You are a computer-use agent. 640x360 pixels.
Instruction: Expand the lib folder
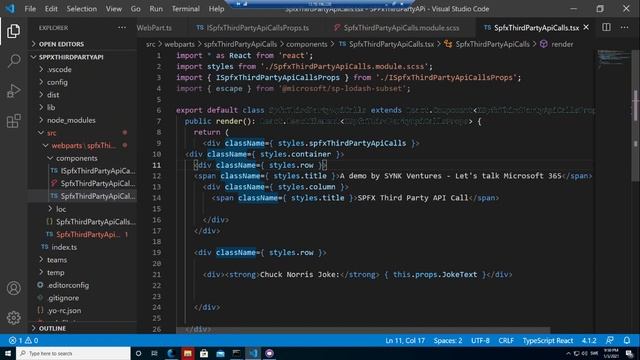click(x=51, y=107)
